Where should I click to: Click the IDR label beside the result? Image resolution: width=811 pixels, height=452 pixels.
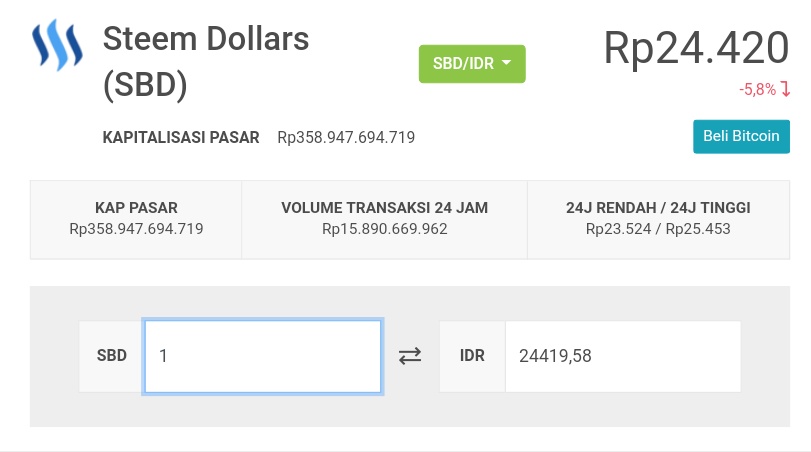(x=472, y=356)
